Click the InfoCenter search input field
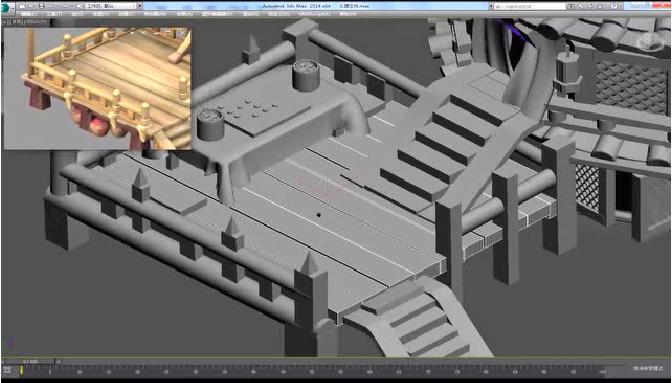This screenshot has width=672, height=383. [530, 6]
